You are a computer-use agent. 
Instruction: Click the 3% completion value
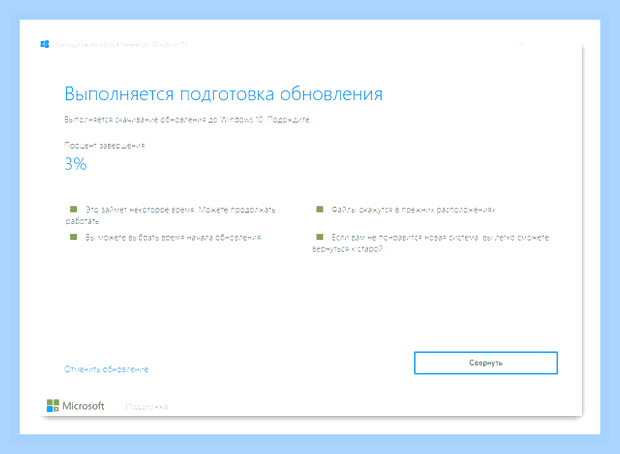(x=76, y=164)
